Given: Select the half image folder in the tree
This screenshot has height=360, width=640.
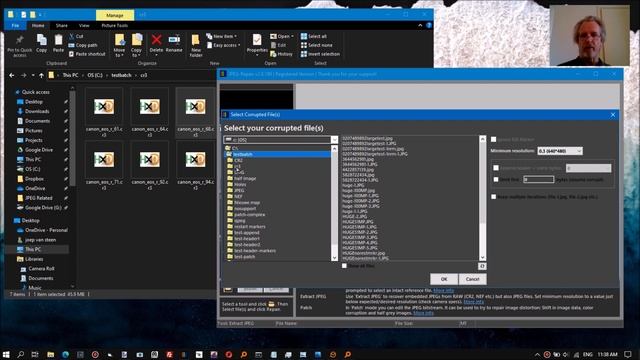Looking at the screenshot, I should (x=245, y=178).
